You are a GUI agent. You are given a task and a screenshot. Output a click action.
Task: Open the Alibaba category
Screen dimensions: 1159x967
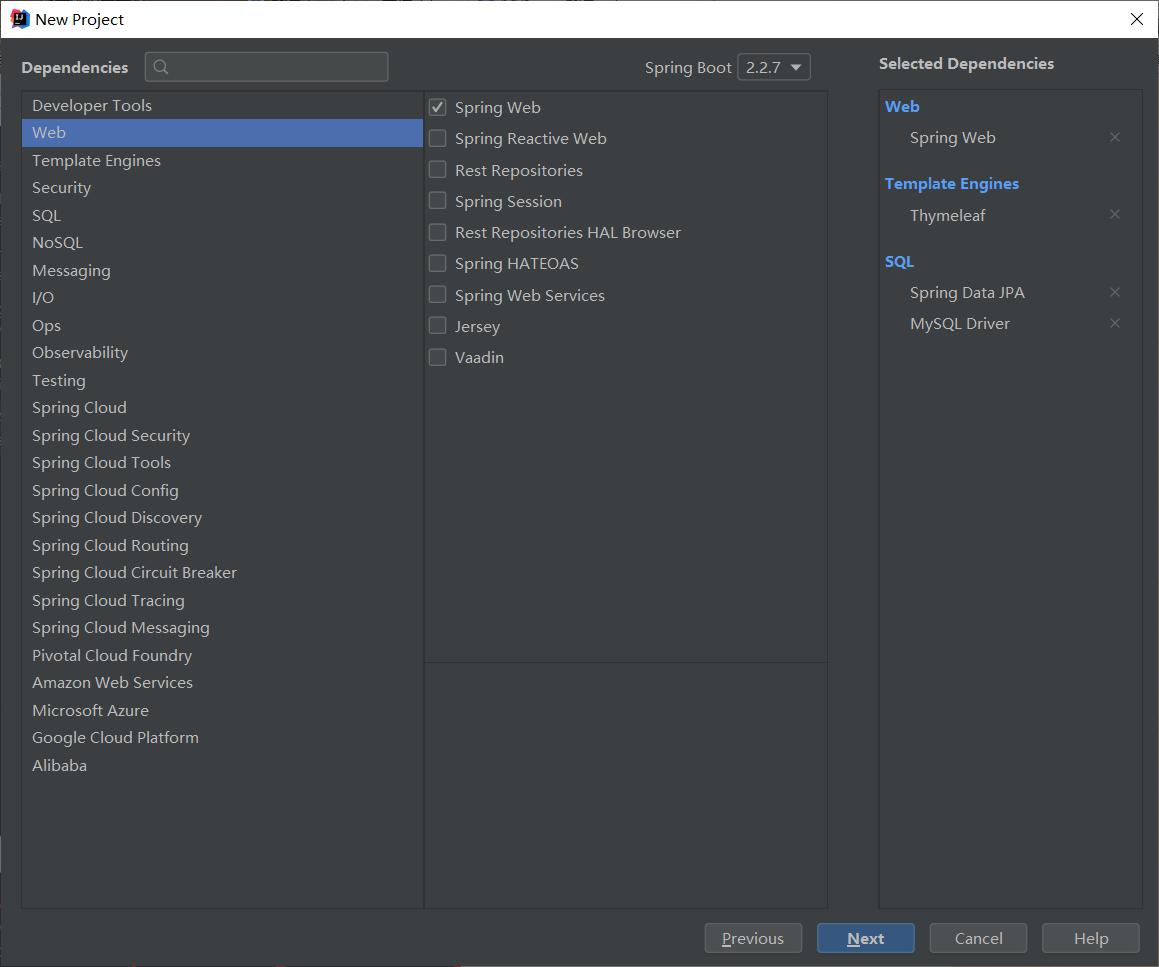point(222,766)
